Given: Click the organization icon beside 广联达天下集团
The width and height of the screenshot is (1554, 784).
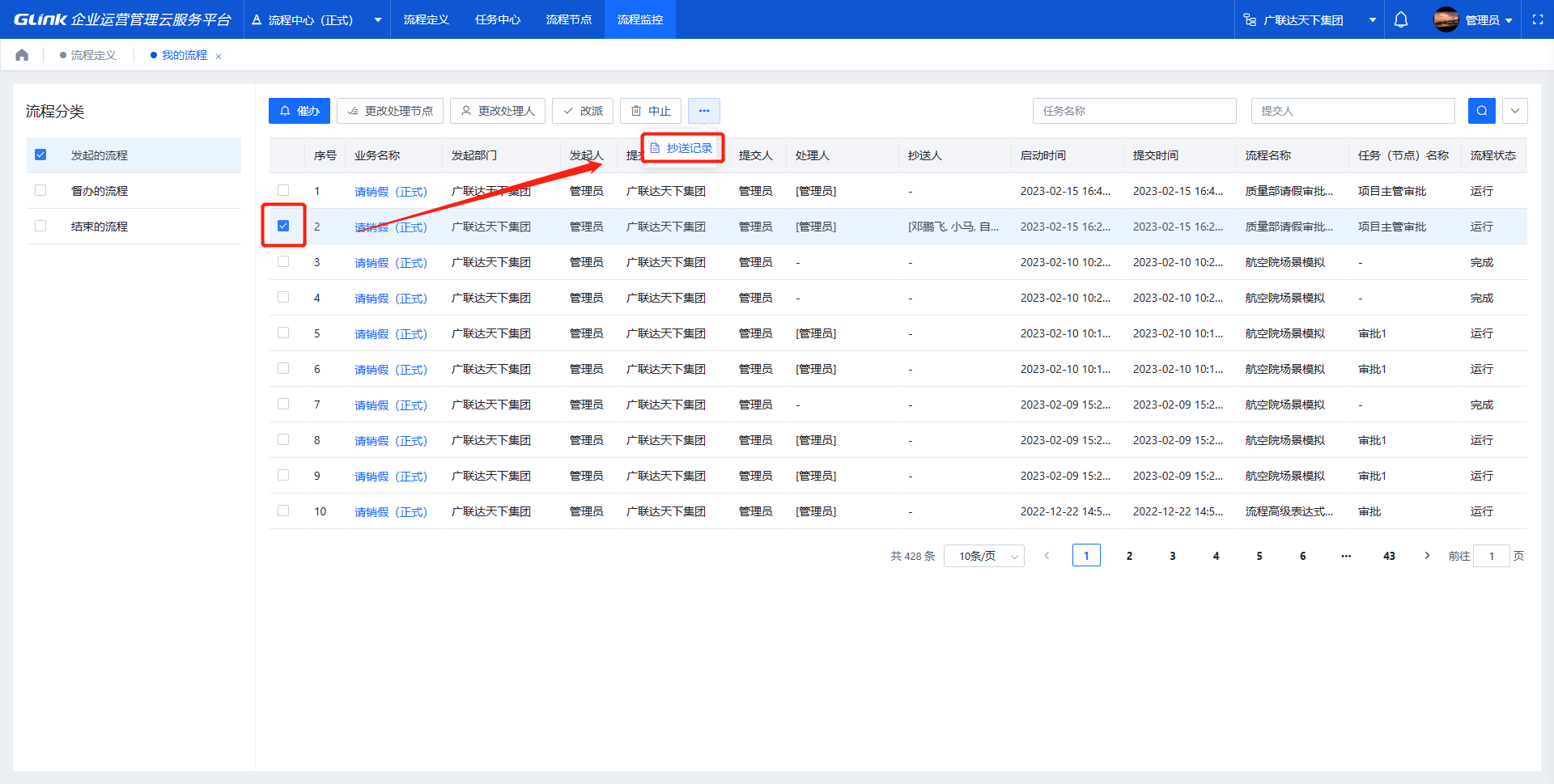Looking at the screenshot, I should 1250,19.
